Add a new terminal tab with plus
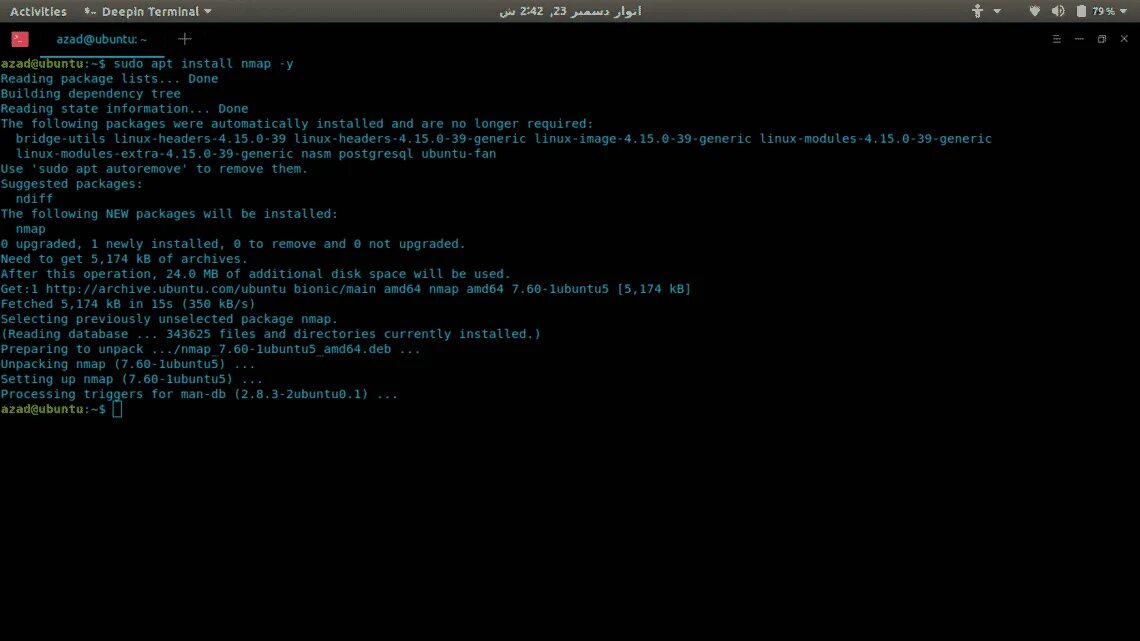This screenshot has height=641, width=1140. pos(185,39)
